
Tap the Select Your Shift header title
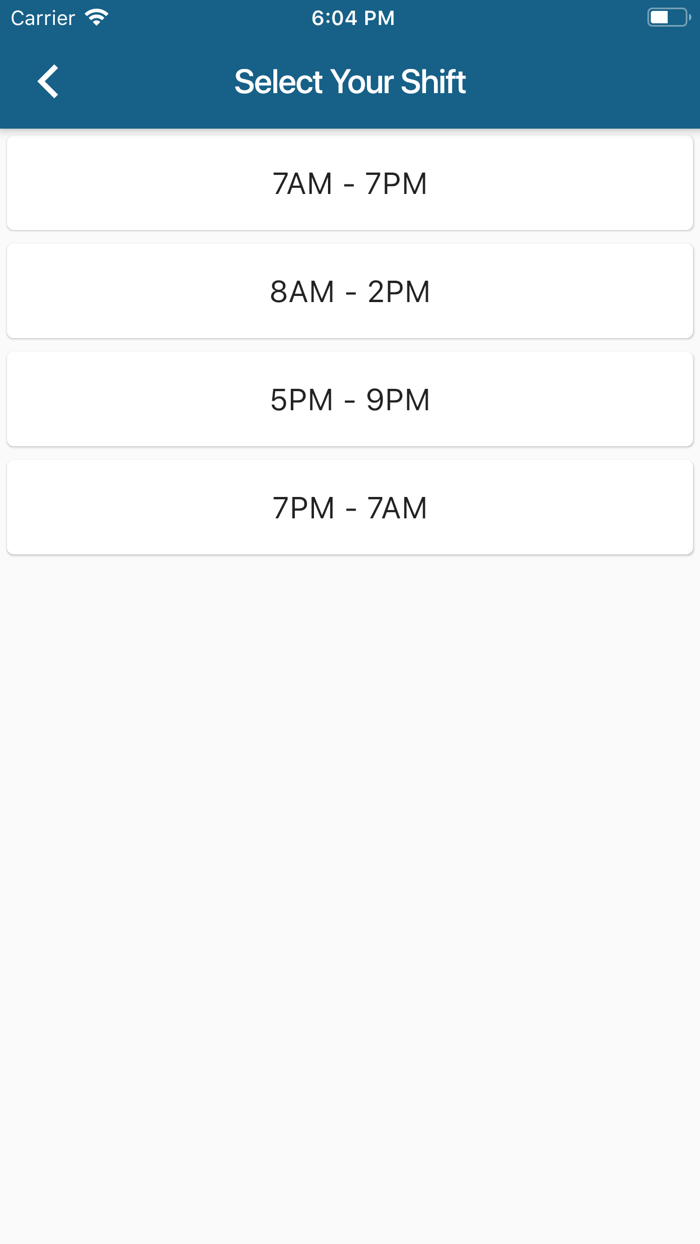tap(350, 81)
